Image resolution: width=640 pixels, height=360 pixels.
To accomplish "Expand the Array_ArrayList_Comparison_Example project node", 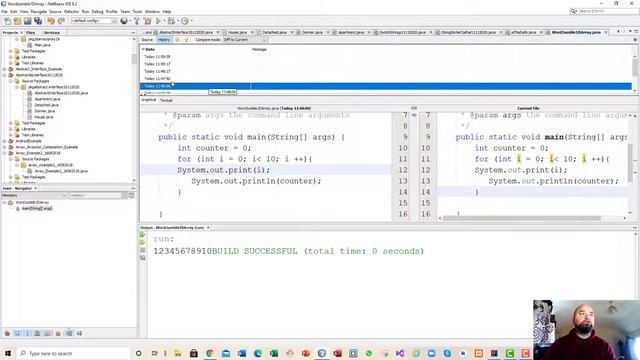I will pos(5,147).
